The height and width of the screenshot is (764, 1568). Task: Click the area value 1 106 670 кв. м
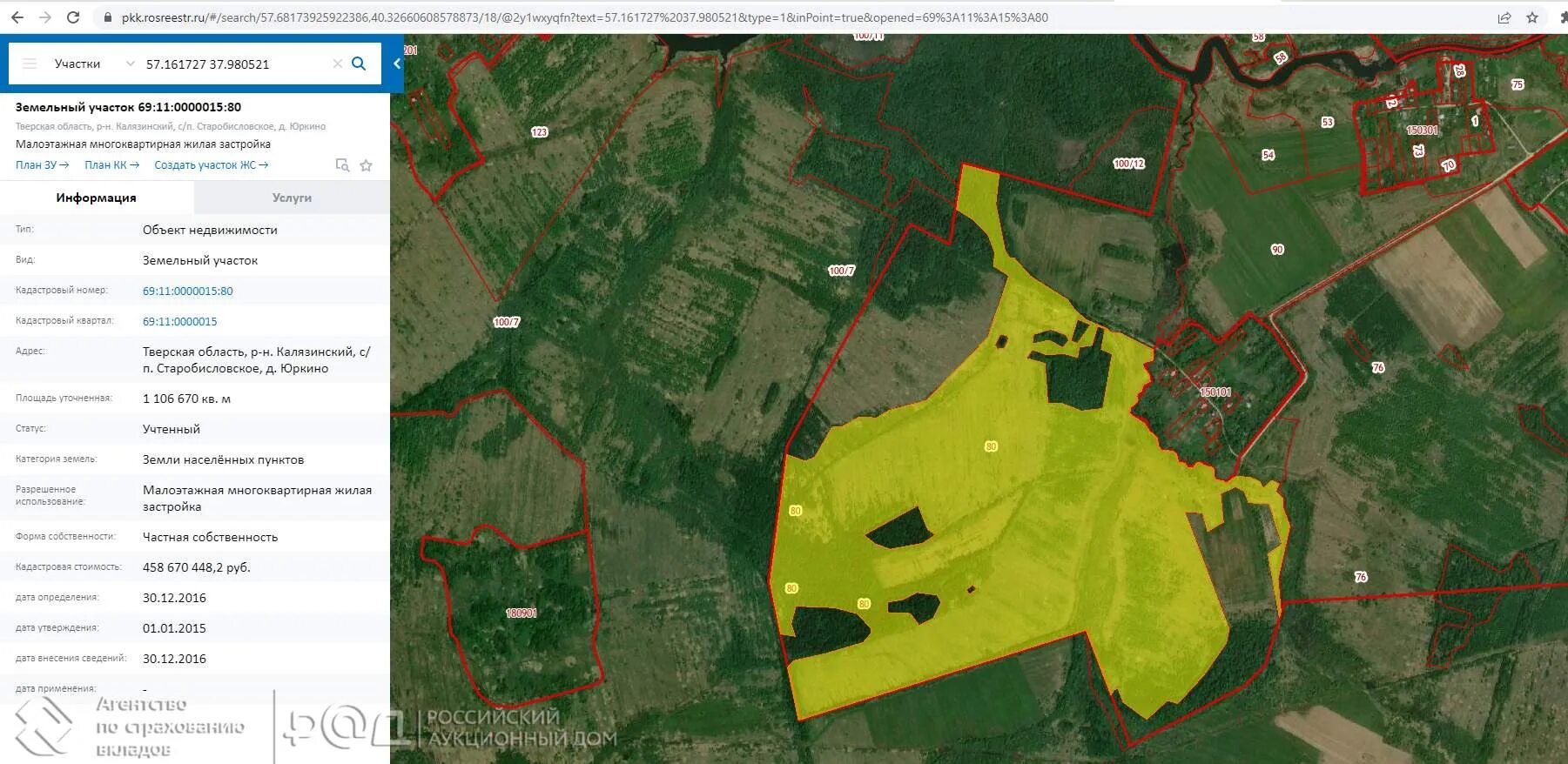click(186, 399)
